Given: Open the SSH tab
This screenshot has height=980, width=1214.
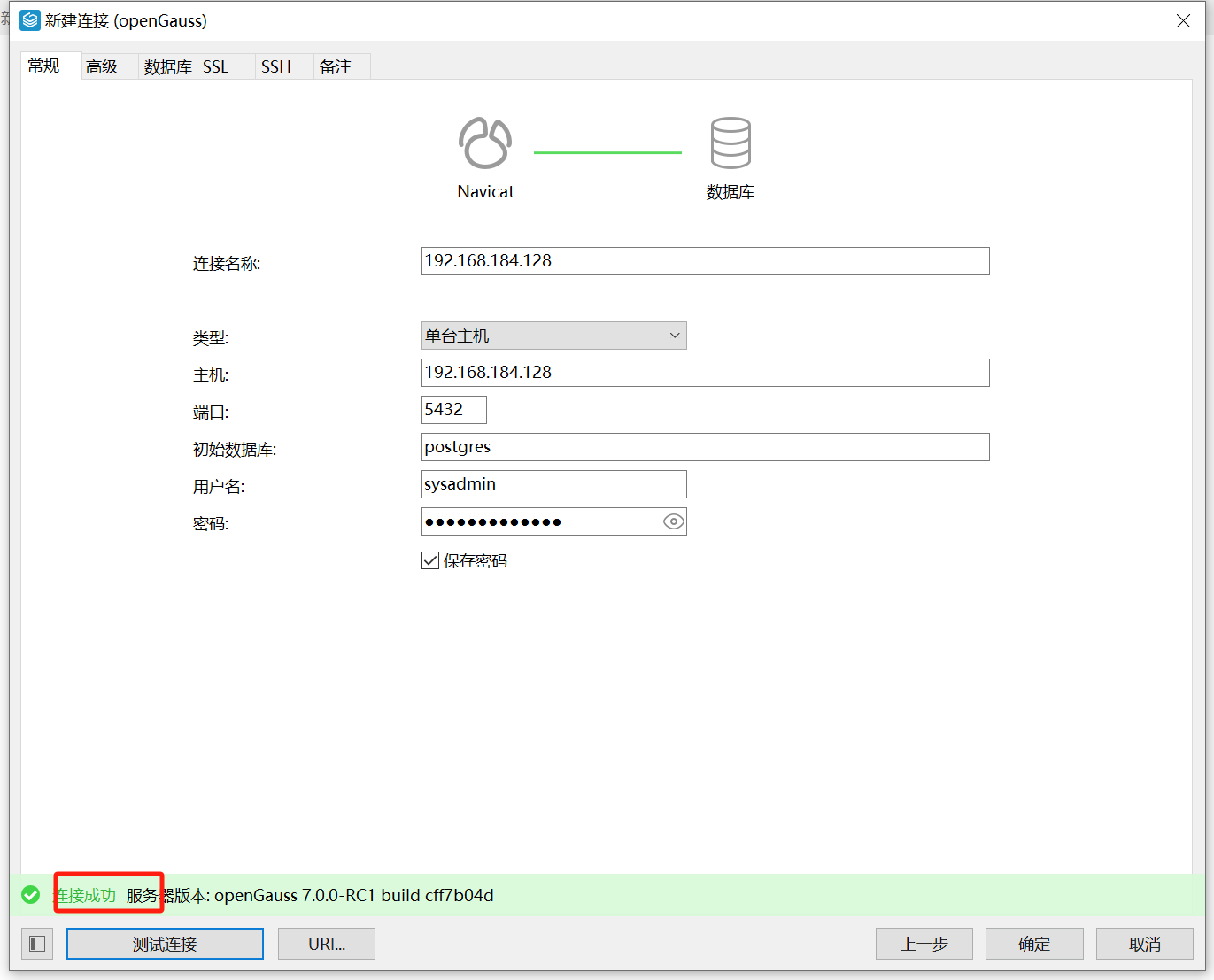Looking at the screenshot, I should [275, 66].
